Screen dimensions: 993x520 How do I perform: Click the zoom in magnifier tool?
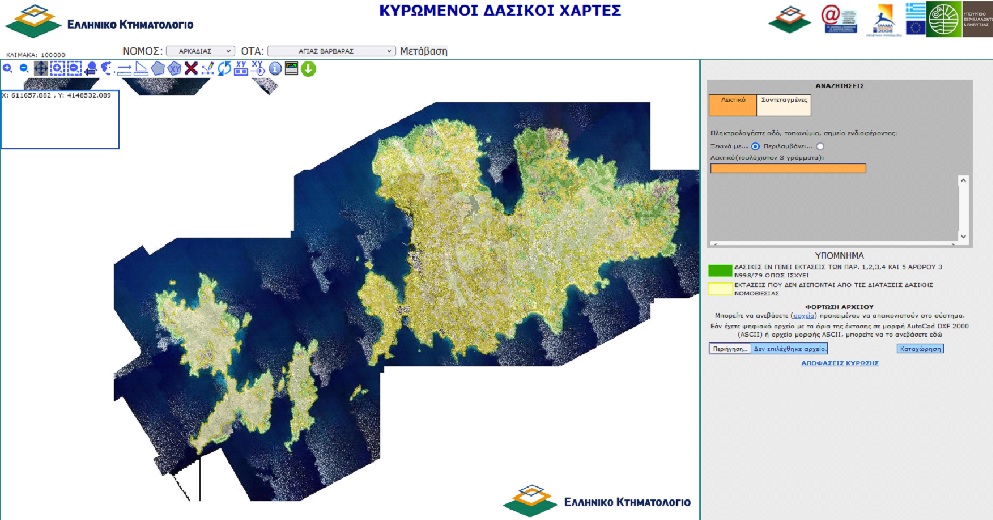(8, 68)
